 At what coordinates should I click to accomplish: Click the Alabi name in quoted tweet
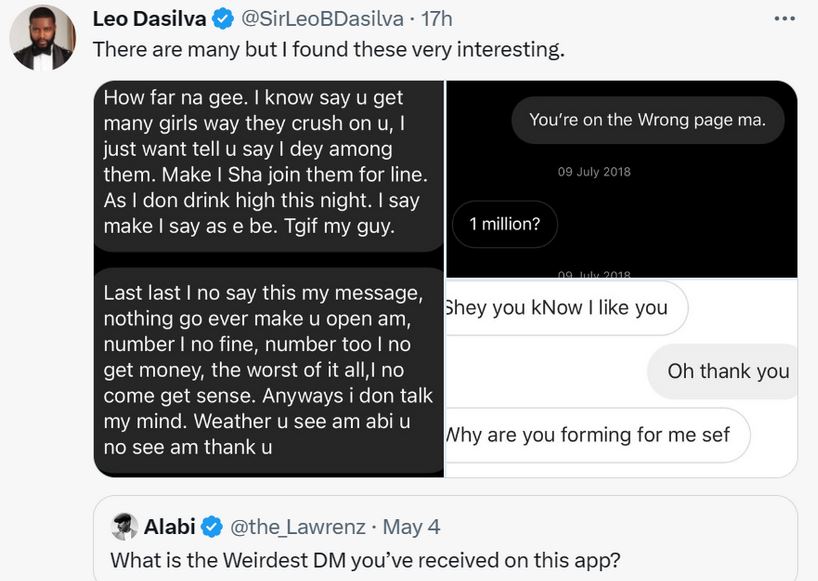(169, 526)
